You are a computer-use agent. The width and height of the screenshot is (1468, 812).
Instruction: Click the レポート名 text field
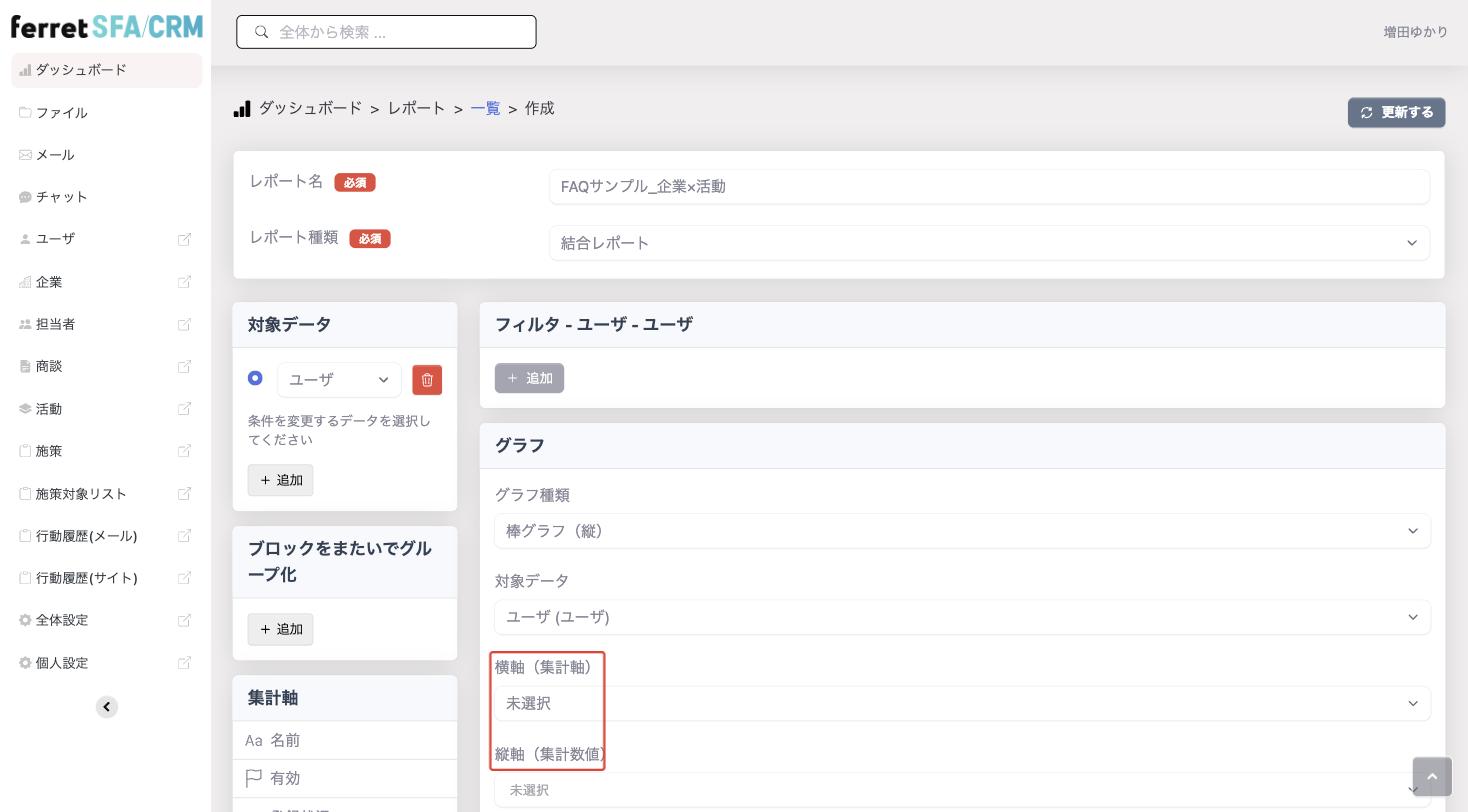989,187
